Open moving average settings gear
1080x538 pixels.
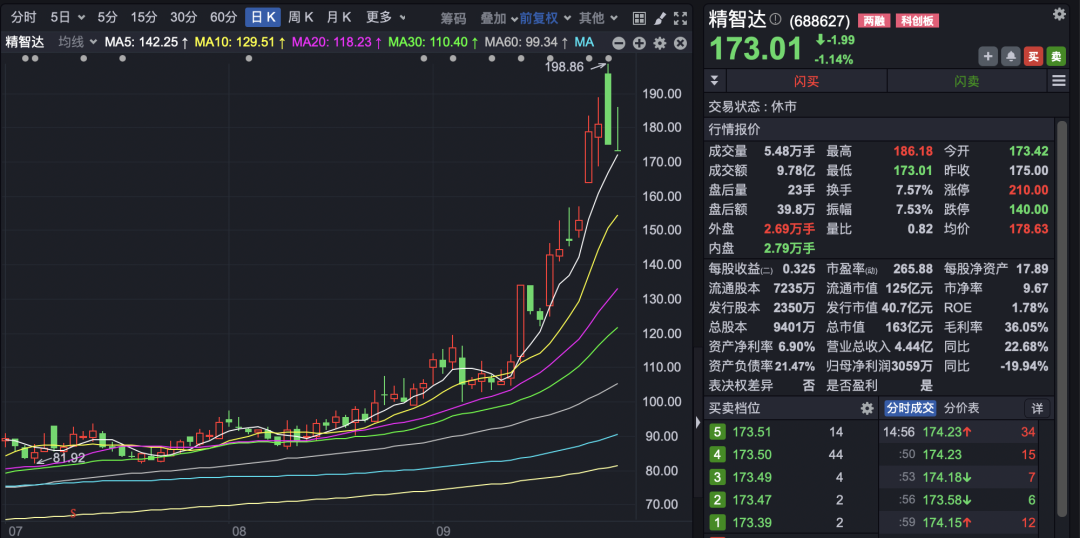(660, 43)
